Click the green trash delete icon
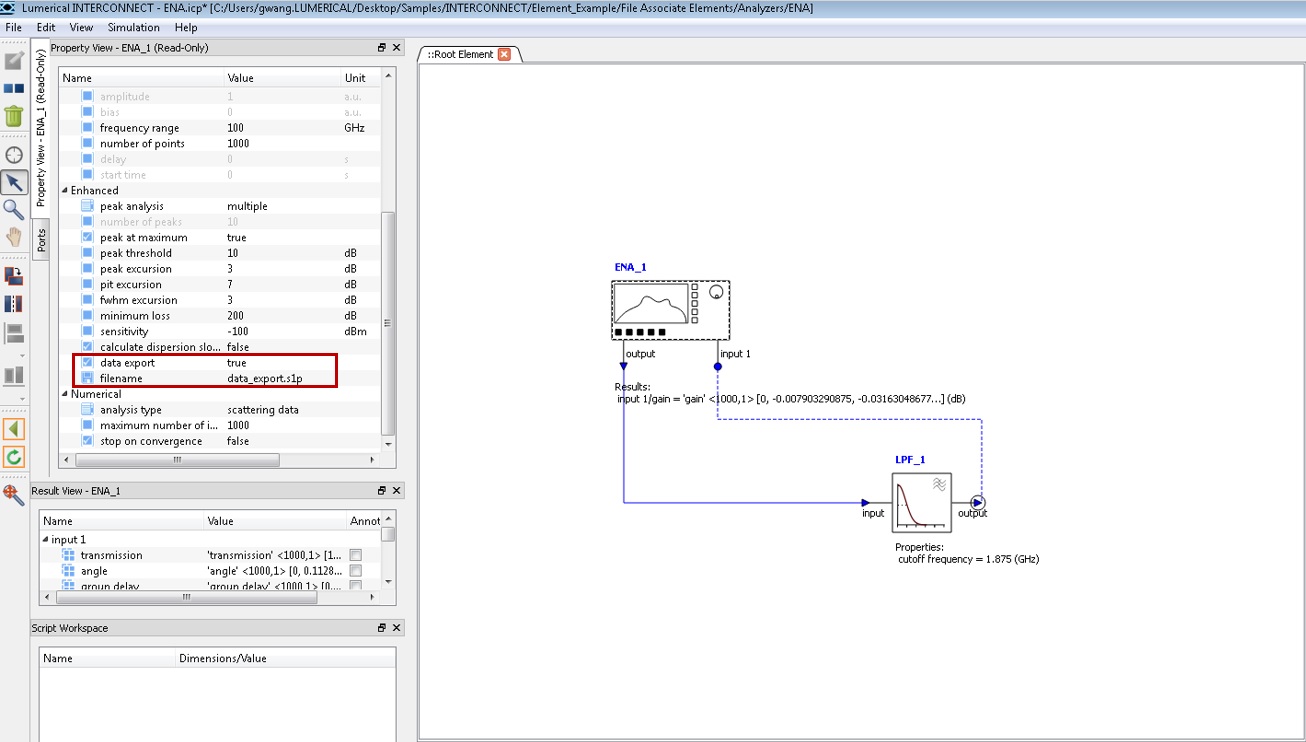 pyautogui.click(x=14, y=116)
